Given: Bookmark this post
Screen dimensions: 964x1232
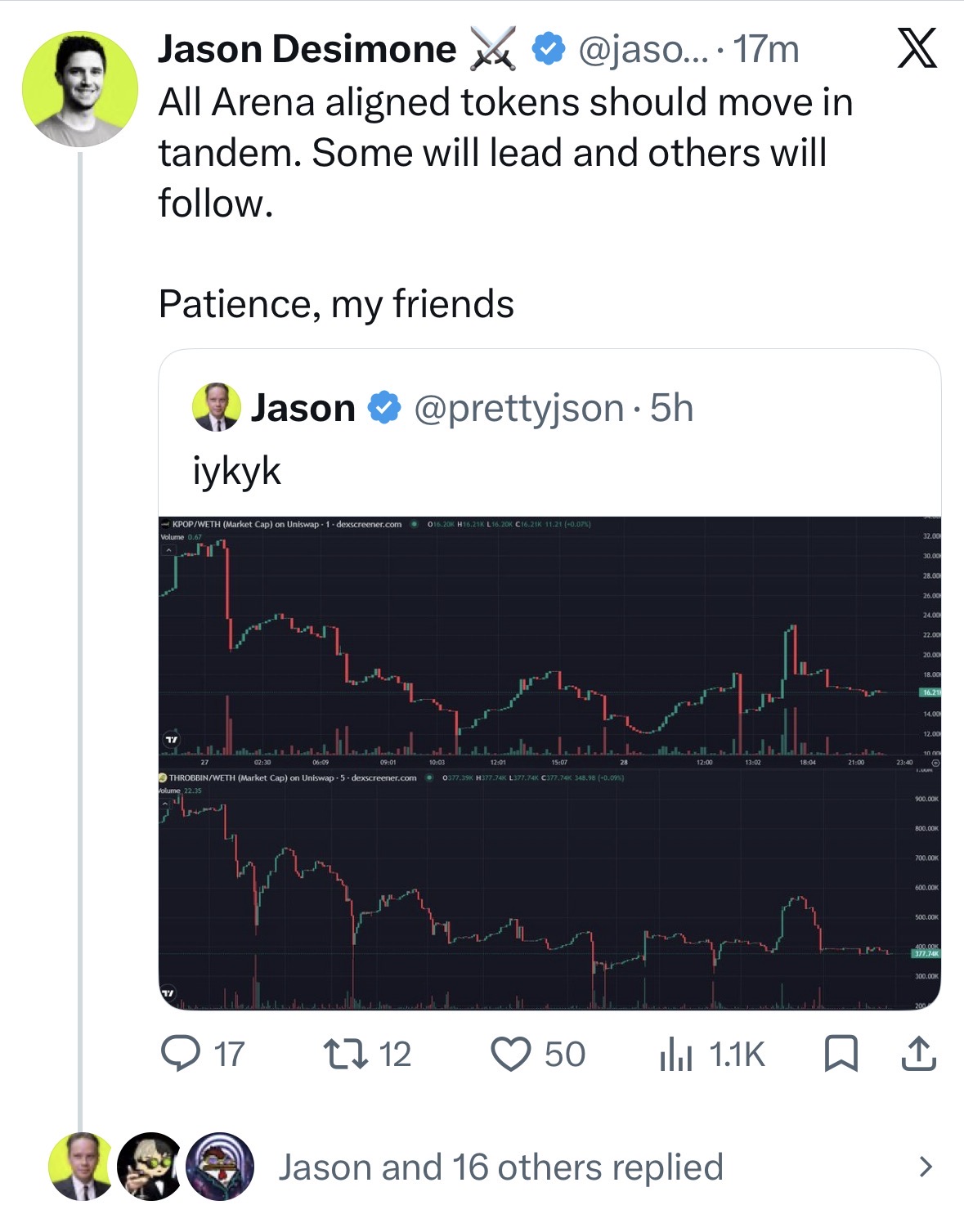Looking at the screenshot, I should [841, 1053].
